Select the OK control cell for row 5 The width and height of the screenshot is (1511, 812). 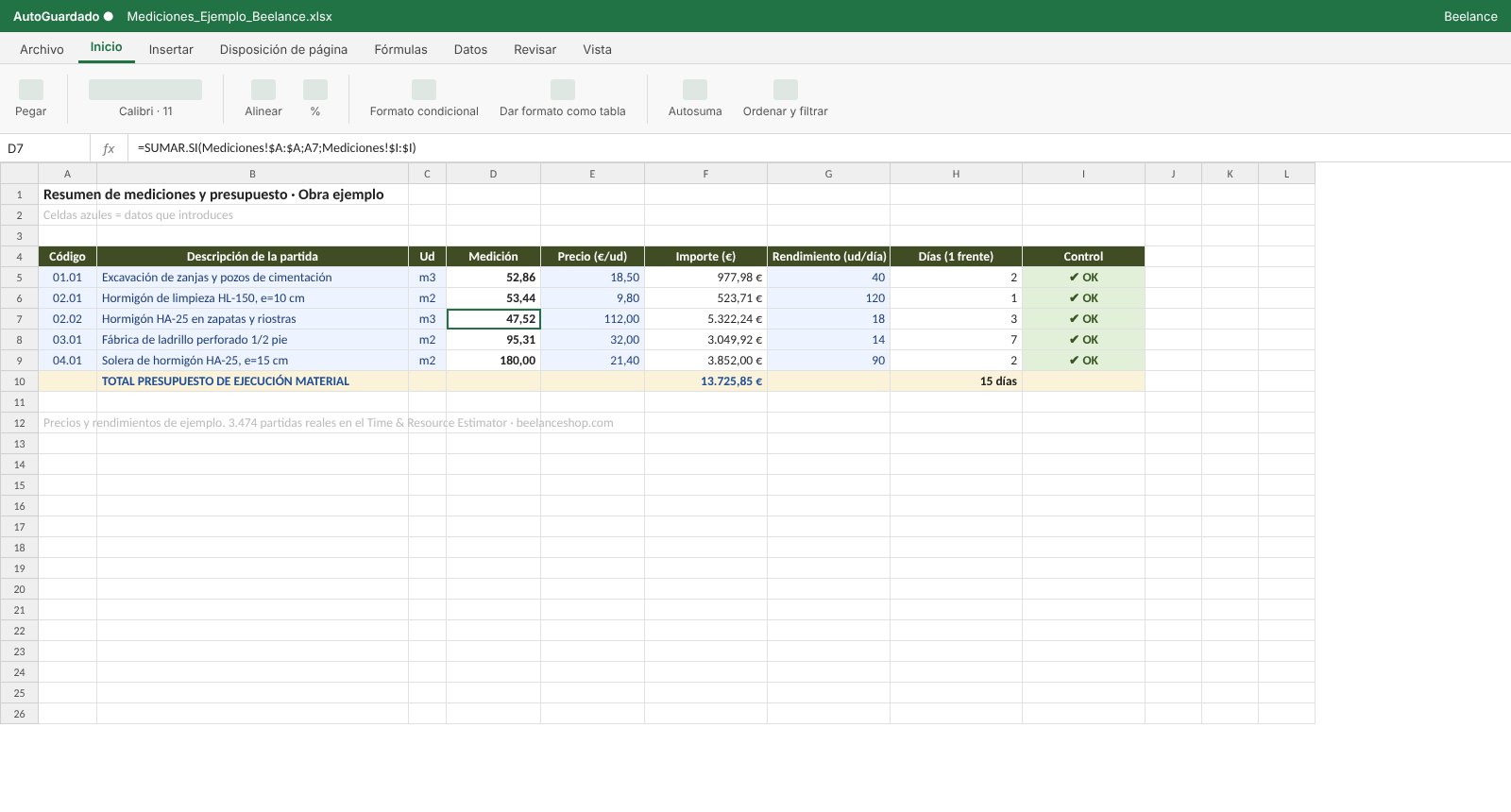[x=1083, y=278]
